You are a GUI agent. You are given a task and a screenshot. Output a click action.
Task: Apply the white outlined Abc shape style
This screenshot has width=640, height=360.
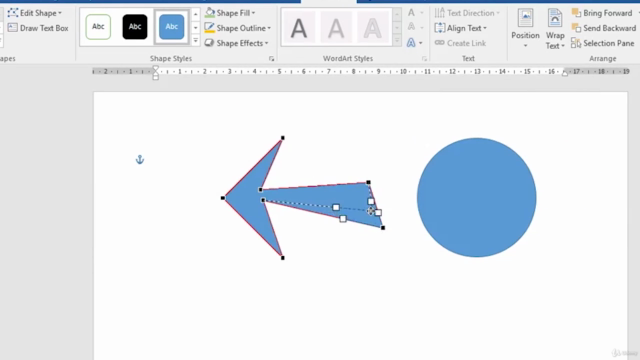tap(98, 27)
